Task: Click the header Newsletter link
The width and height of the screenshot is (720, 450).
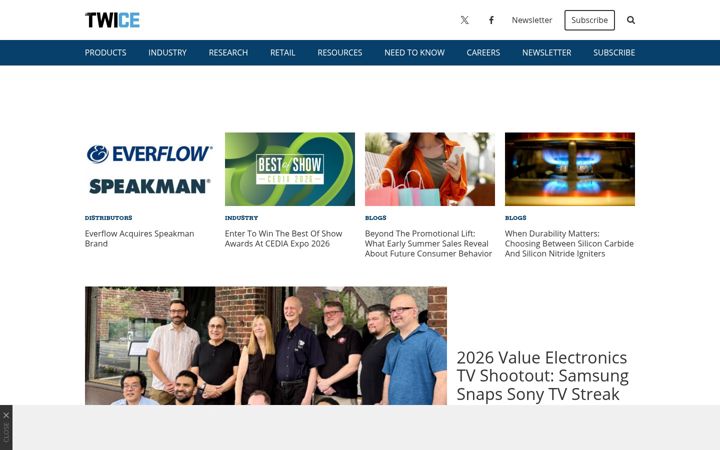Action: (x=532, y=20)
